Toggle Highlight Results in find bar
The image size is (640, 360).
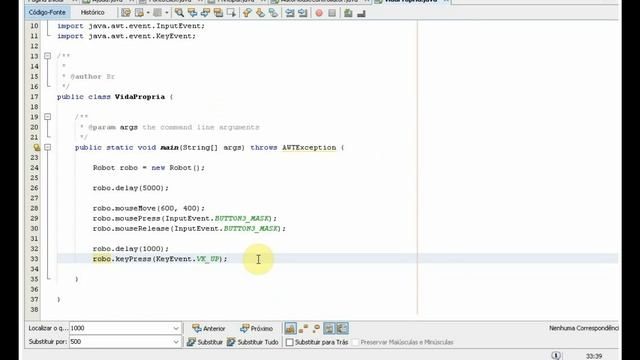click(329, 328)
